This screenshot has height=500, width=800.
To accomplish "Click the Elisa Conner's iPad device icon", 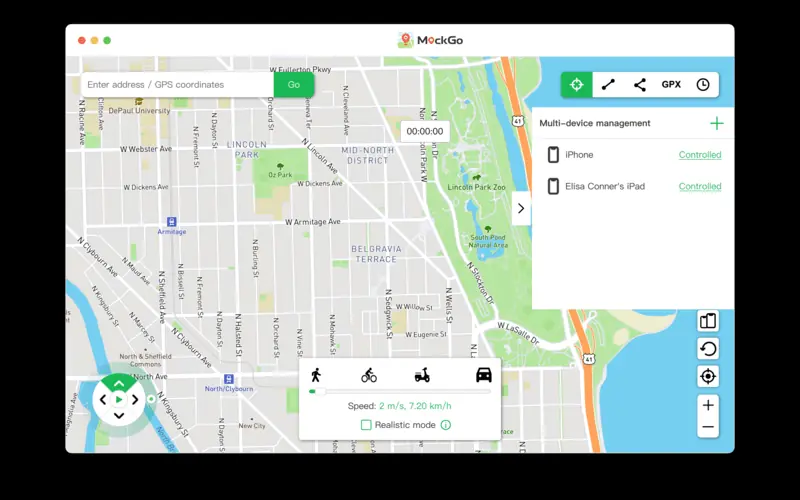I will coord(553,186).
